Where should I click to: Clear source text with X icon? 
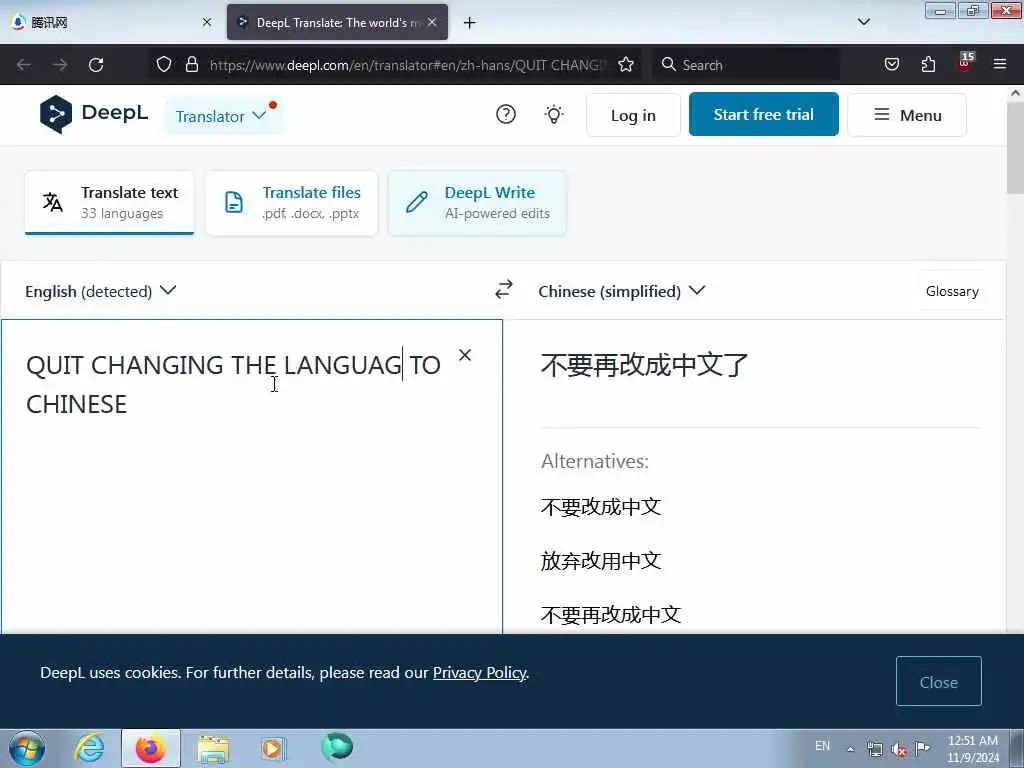pos(464,355)
